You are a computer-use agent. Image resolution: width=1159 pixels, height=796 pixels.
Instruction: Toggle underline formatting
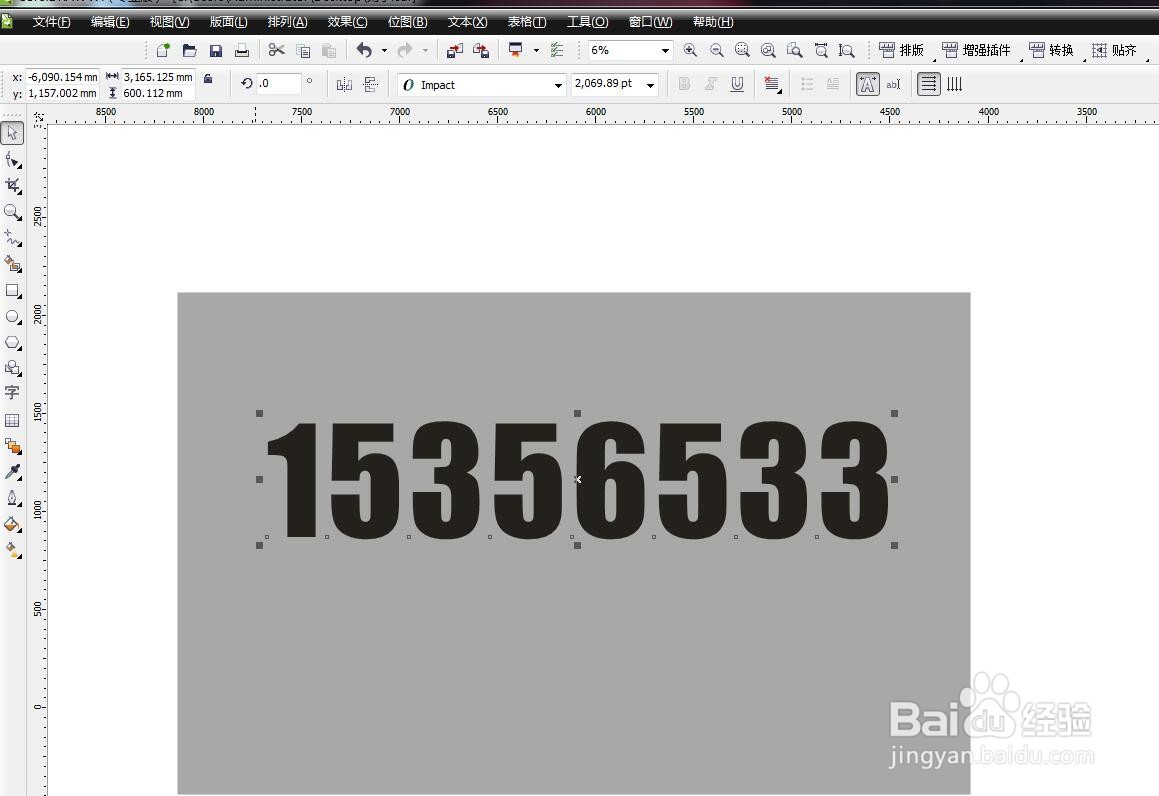pos(737,84)
